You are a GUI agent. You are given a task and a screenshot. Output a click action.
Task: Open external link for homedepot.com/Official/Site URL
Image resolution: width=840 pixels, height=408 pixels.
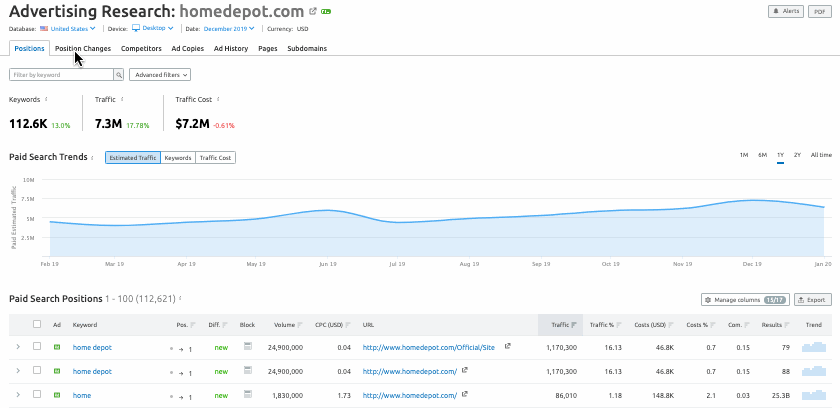[507, 346]
